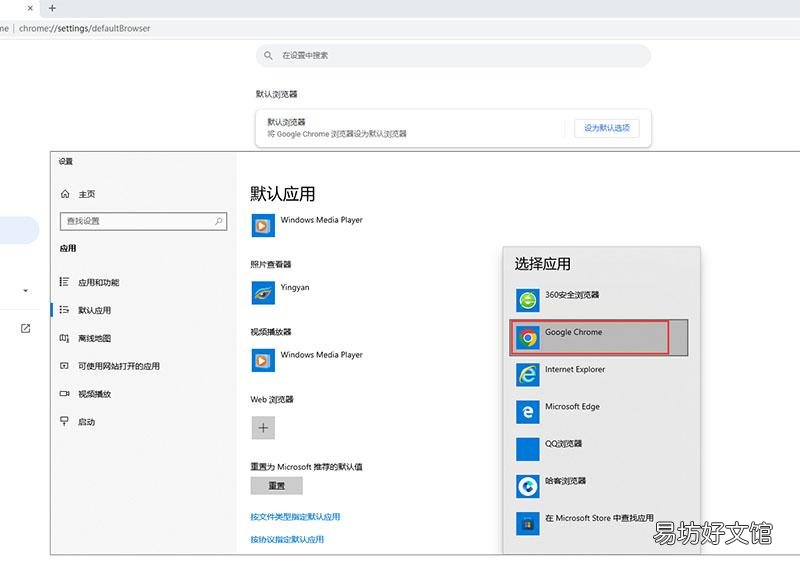Click the 设为默认选项 button in Chrome
800x565 pixels.
point(607,128)
